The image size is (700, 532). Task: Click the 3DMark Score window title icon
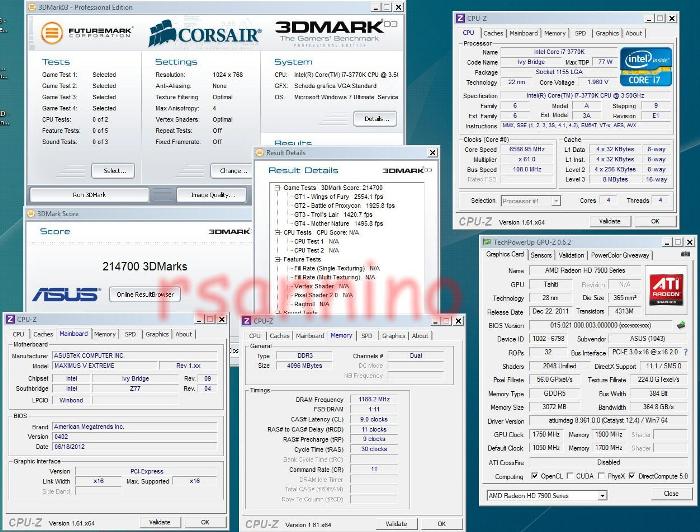31,213
